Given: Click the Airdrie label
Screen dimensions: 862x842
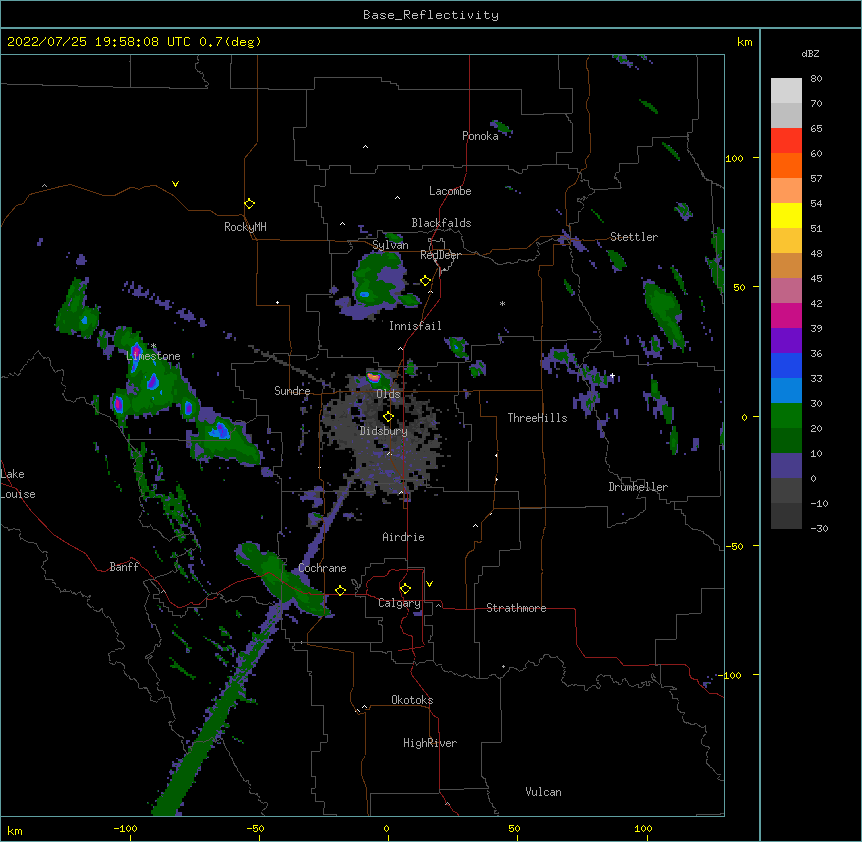Looking at the screenshot, I should 404,537.
